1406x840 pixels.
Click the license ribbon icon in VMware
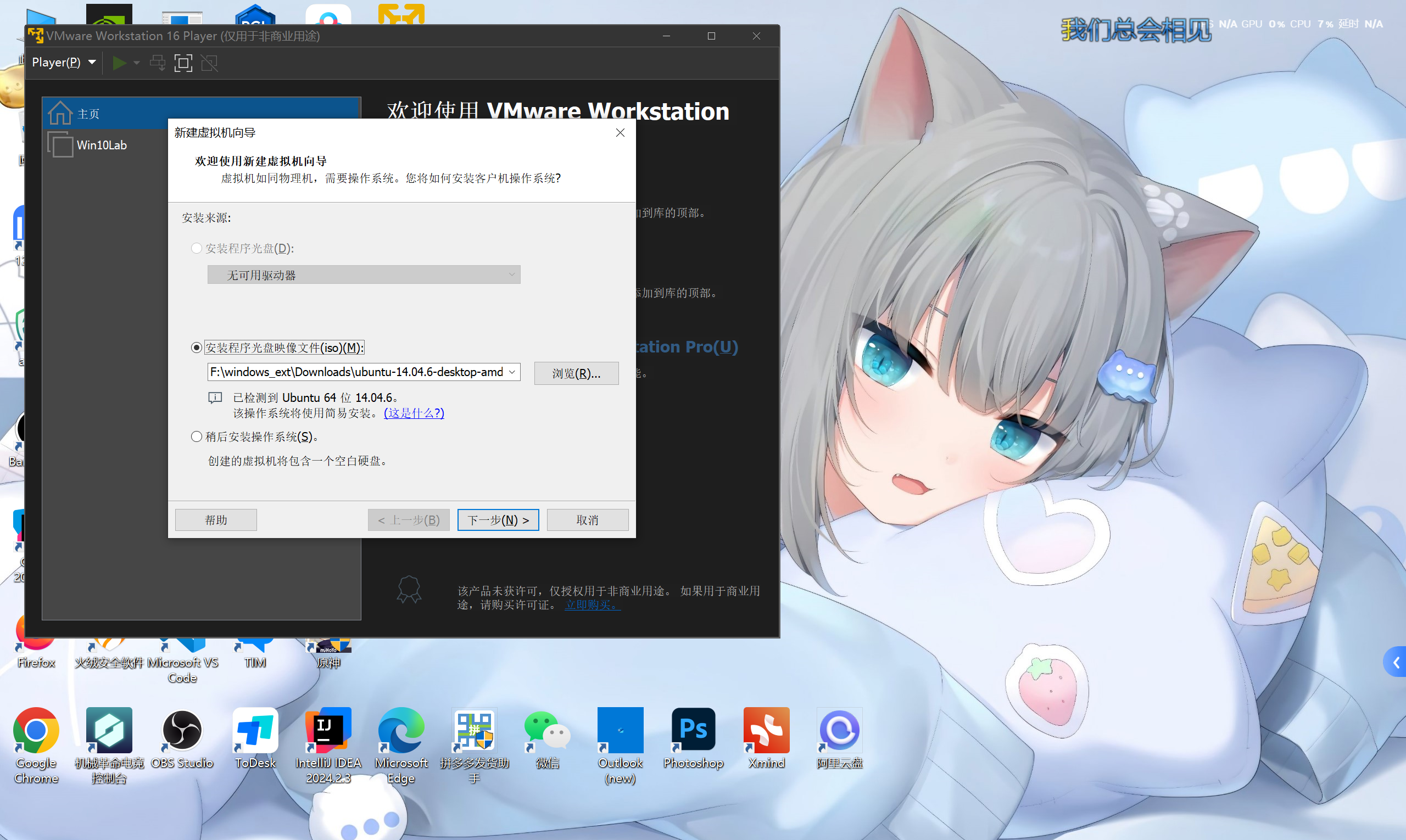(x=408, y=590)
